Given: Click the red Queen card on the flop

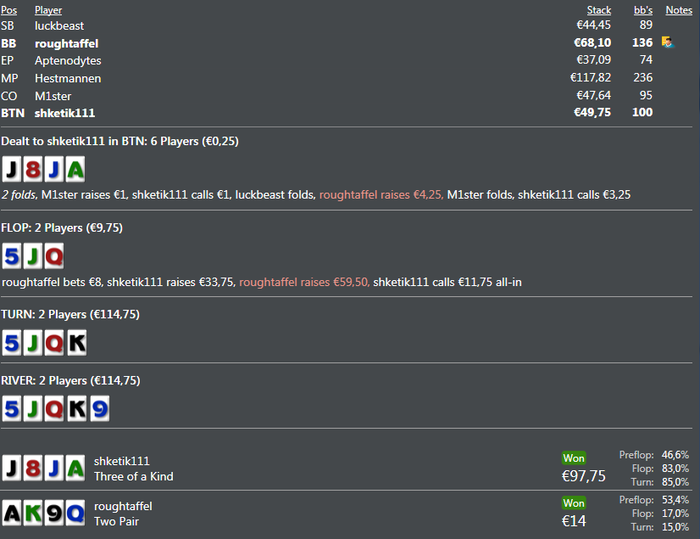Looking at the screenshot, I should (x=54, y=256).
